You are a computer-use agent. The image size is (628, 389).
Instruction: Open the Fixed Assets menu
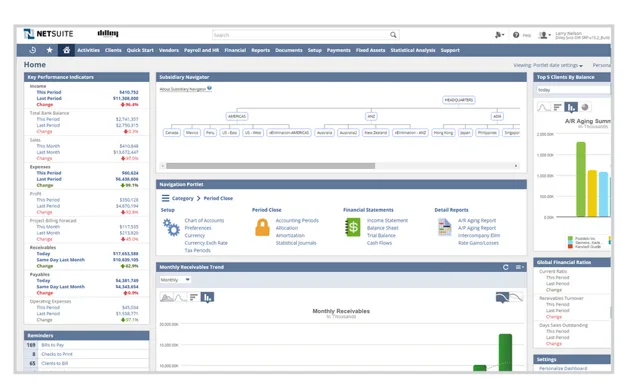(x=370, y=50)
